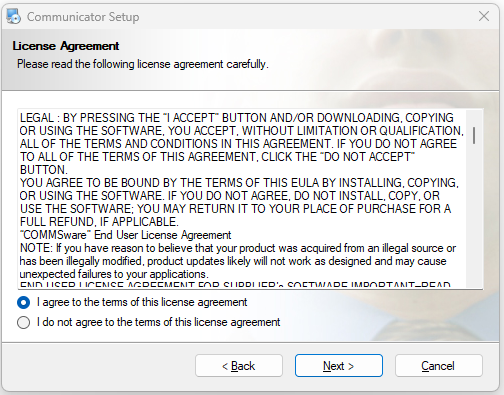
Task: Click the "Communicator Setup" title bar text
Action: point(83,17)
